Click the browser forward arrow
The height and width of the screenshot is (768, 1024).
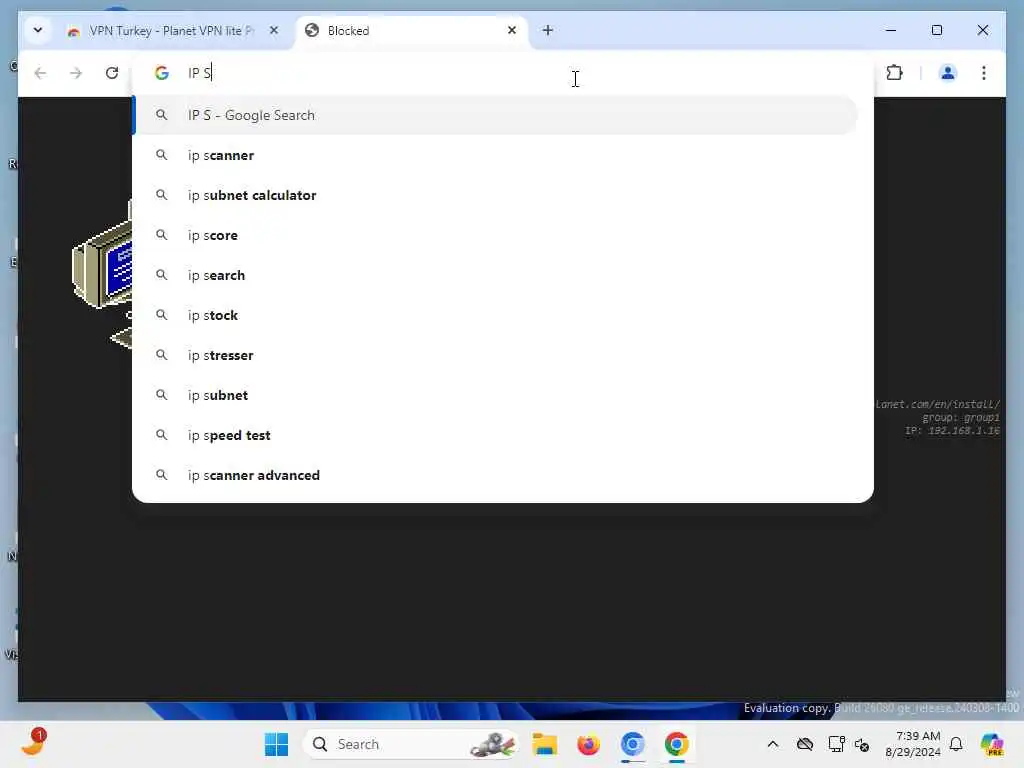[76, 73]
